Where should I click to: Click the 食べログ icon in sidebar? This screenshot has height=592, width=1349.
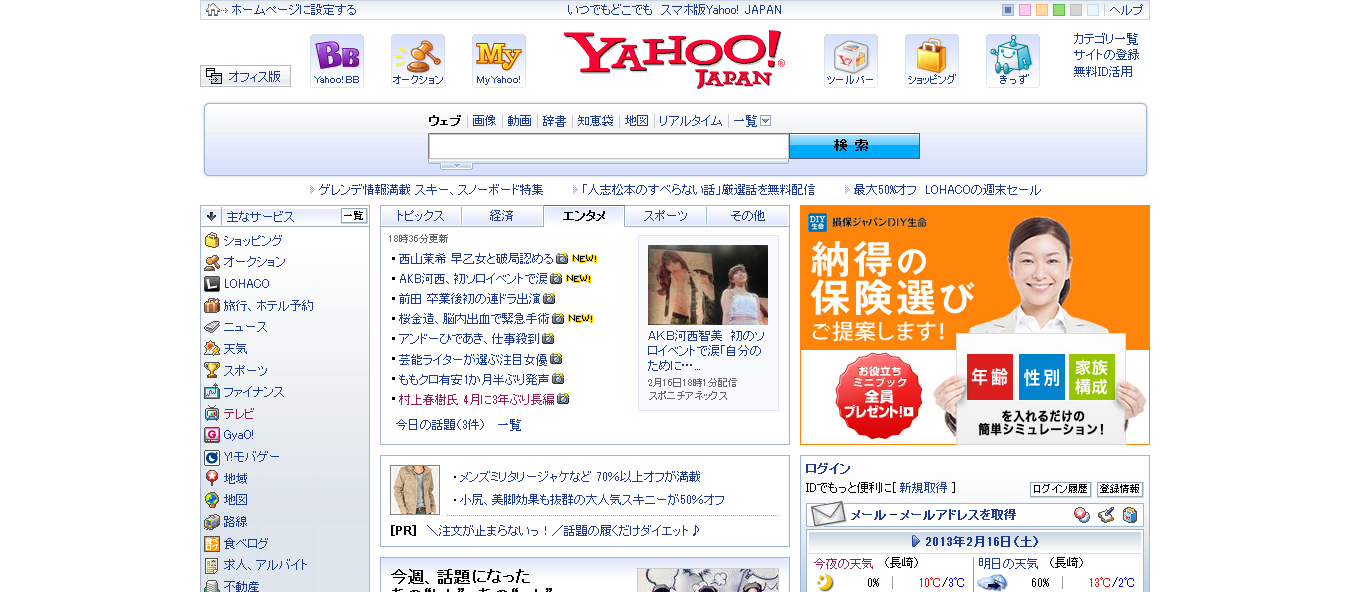click(x=212, y=544)
